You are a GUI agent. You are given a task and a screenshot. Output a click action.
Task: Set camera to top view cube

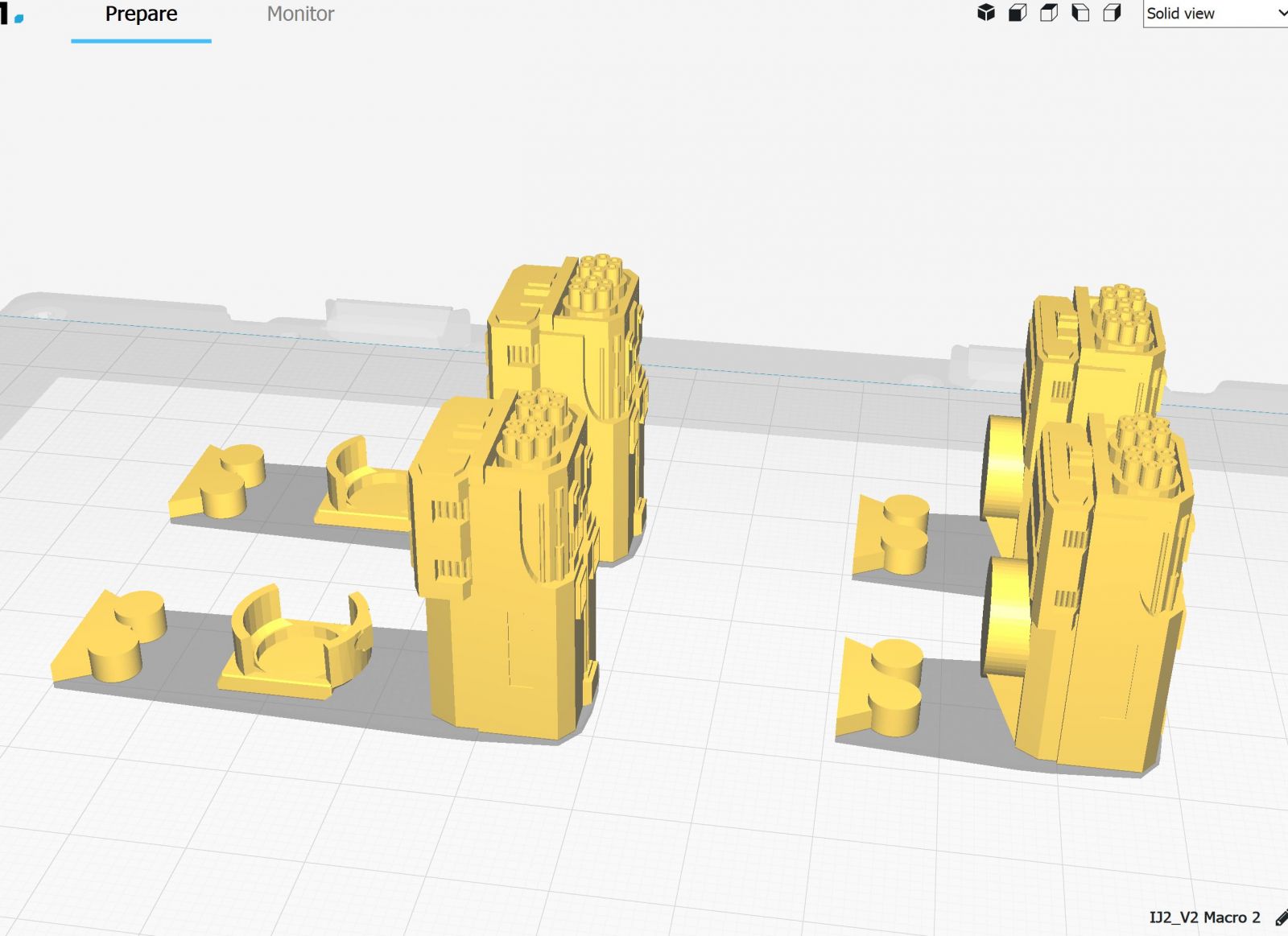click(1049, 13)
